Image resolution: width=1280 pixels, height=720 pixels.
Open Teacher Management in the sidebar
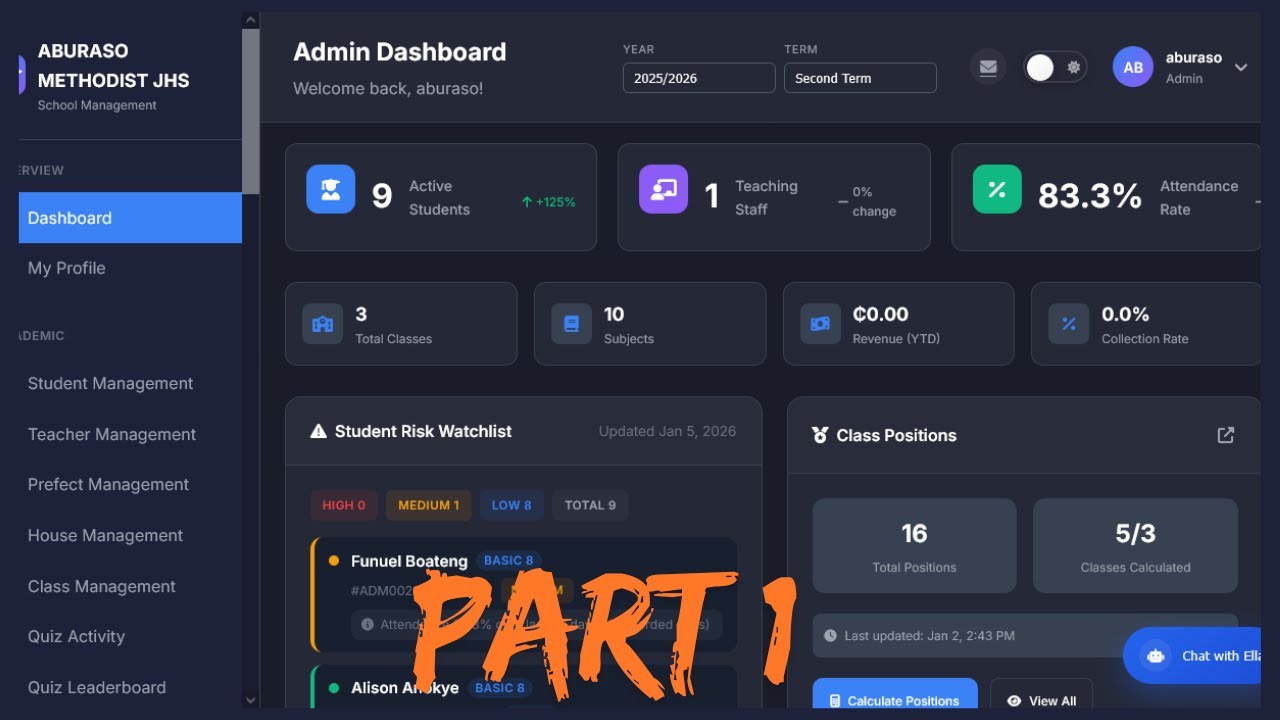112,434
